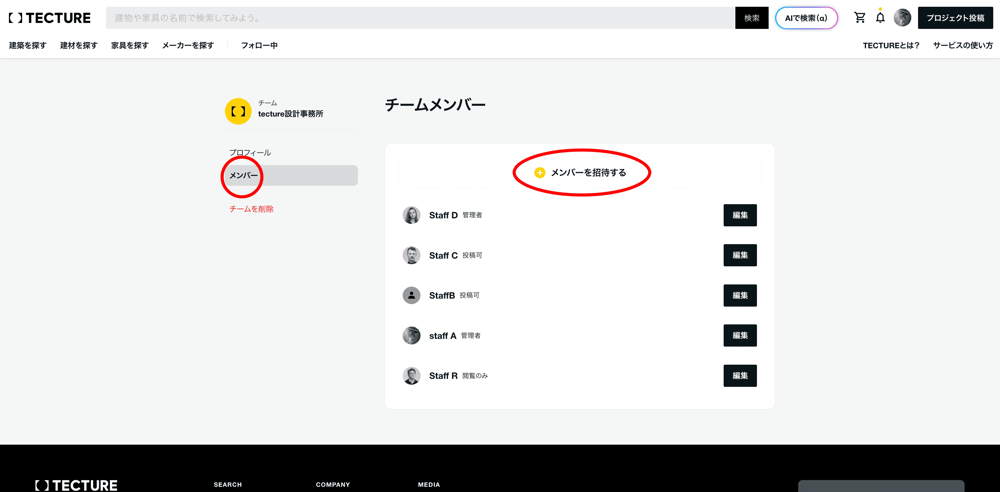
Task: Open the user profile avatar menu
Action: click(902, 18)
